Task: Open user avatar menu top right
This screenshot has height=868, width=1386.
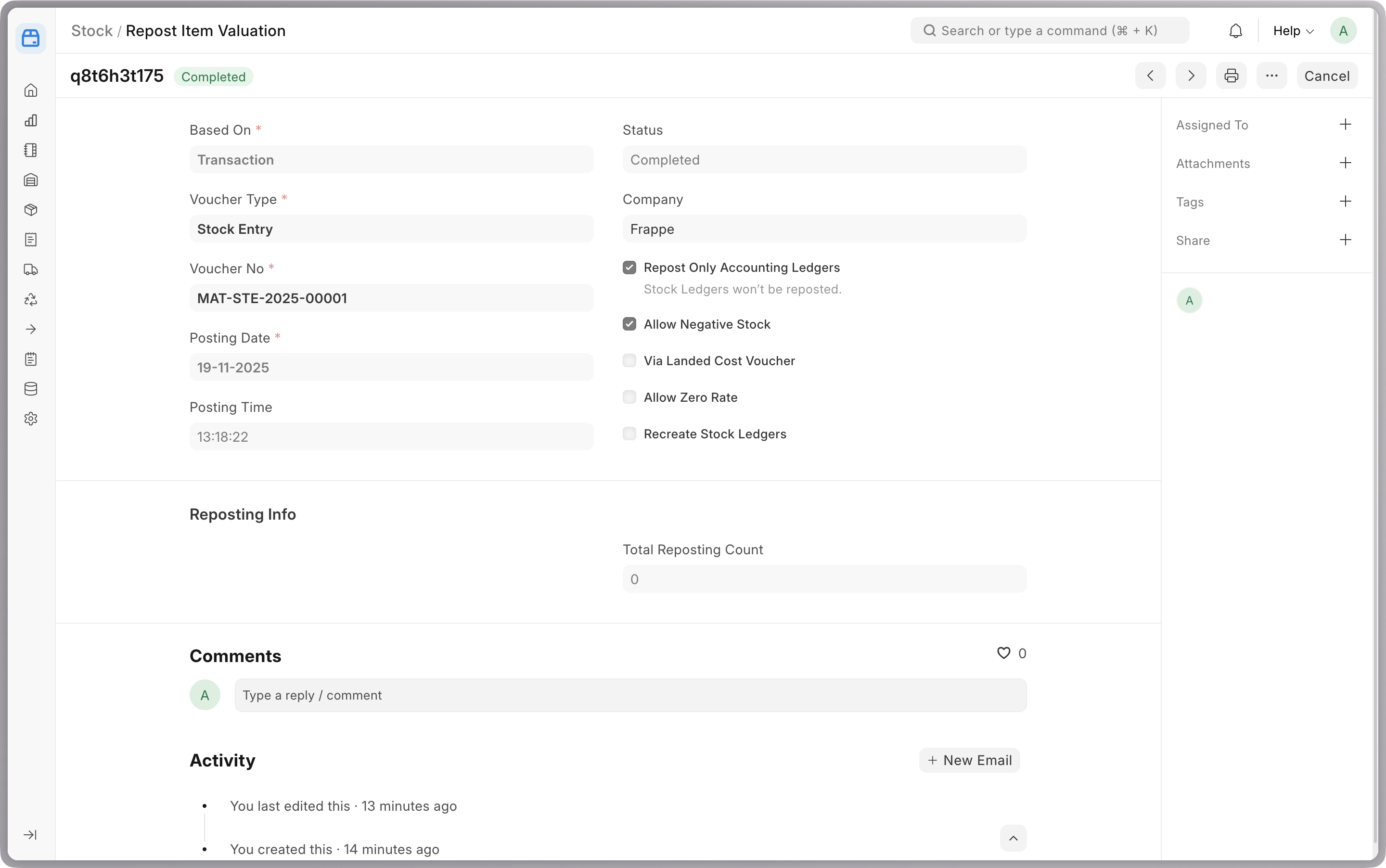Action: click(1343, 31)
